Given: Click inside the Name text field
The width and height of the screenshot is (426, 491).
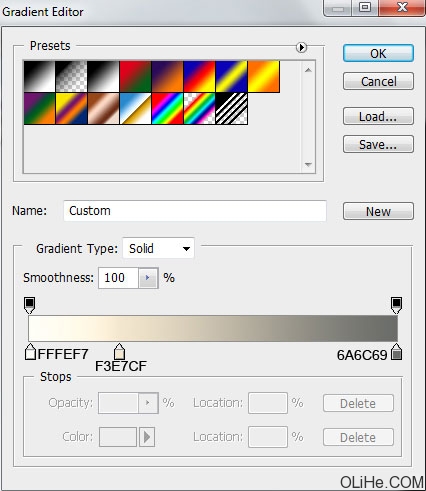Looking at the screenshot, I should [195, 211].
